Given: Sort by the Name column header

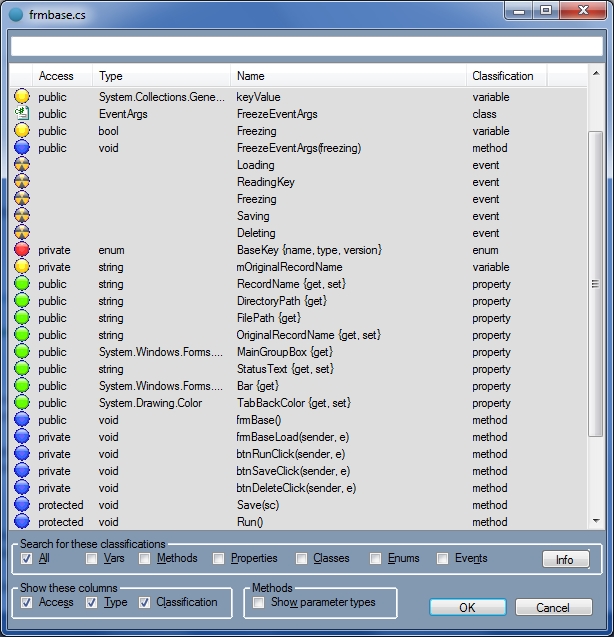Looking at the screenshot, I should [x=348, y=76].
